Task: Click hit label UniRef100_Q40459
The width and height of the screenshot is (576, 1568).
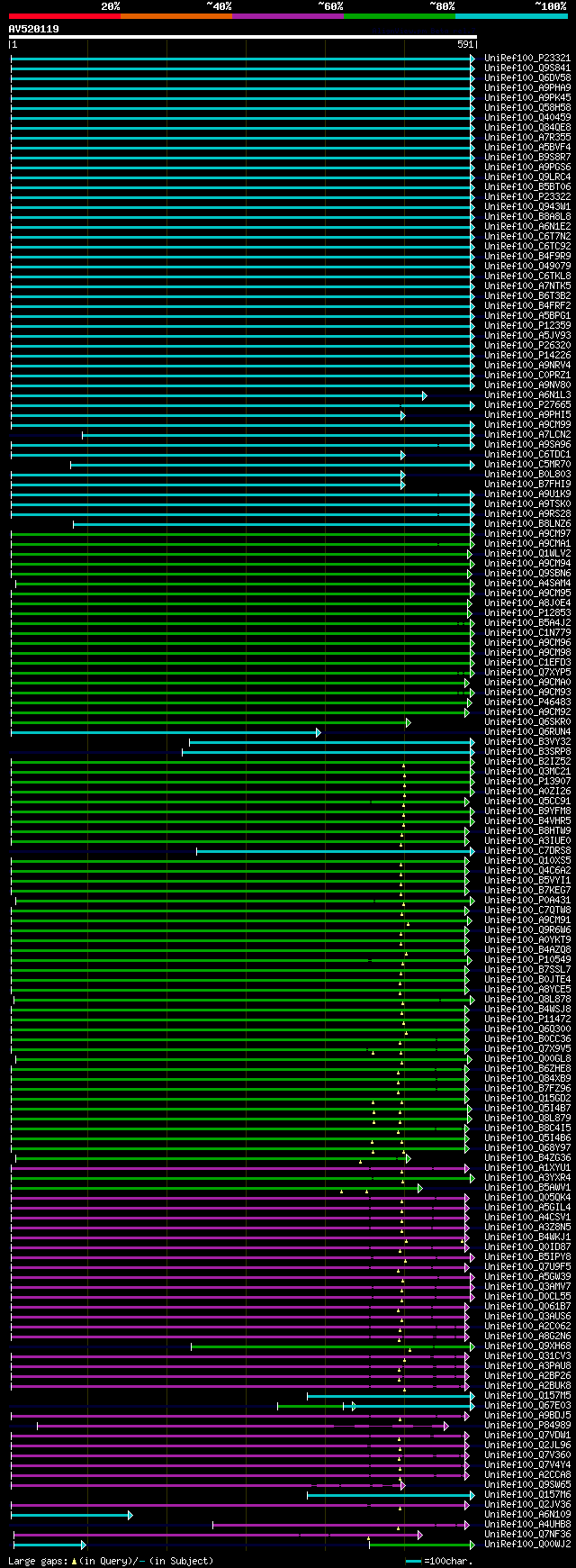Action: click(x=527, y=117)
